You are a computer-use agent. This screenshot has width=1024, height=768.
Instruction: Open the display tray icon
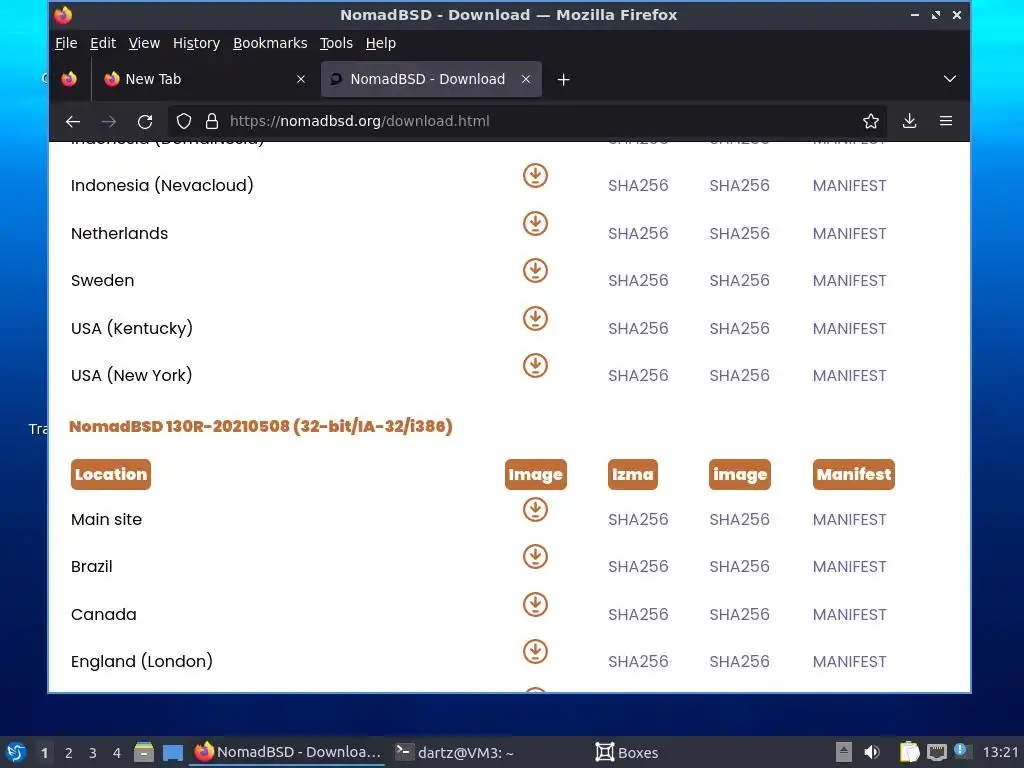(x=936, y=752)
